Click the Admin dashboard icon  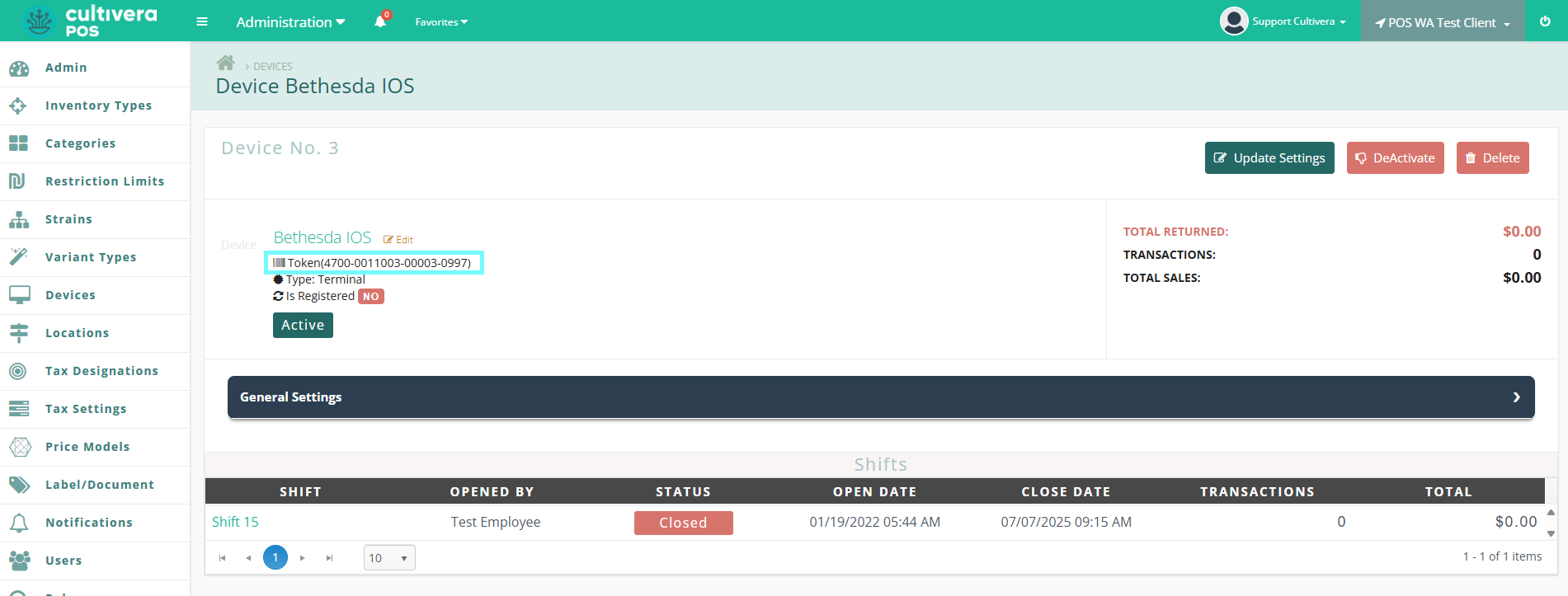click(x=19, y=68)
